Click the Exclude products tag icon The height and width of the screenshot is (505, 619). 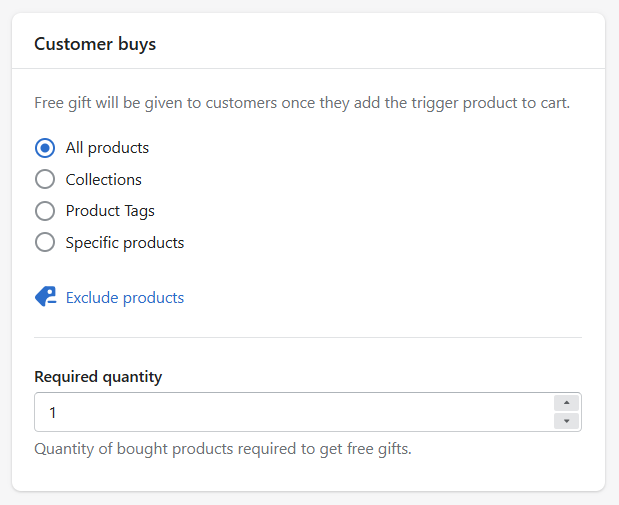coord(46,297)
